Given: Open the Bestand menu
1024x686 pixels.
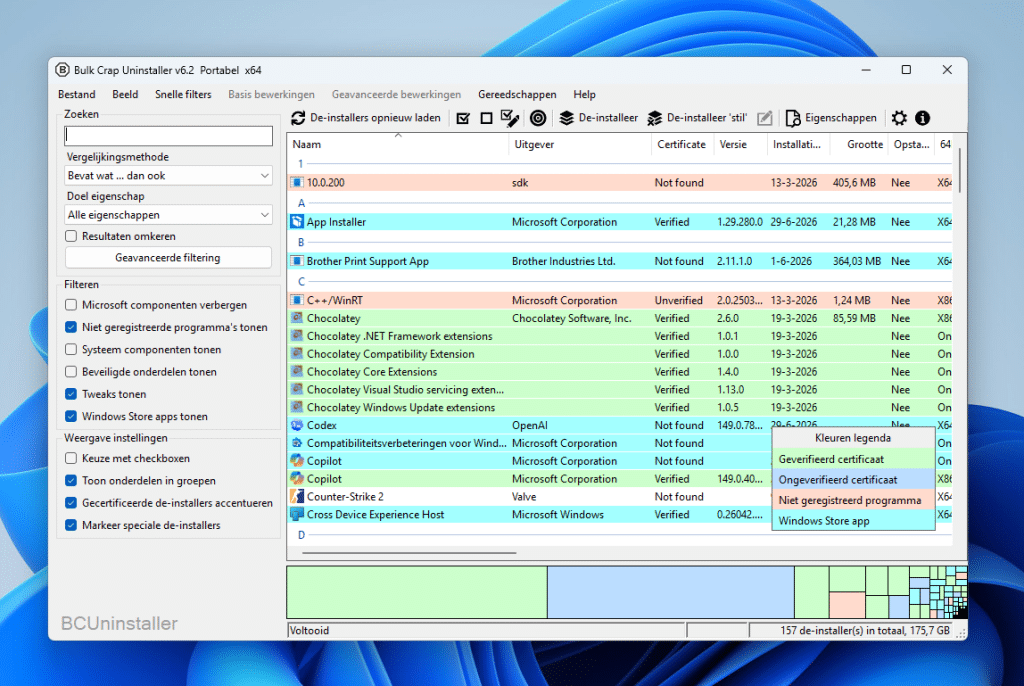Looking at the screenshot, I should click(76, 94).
